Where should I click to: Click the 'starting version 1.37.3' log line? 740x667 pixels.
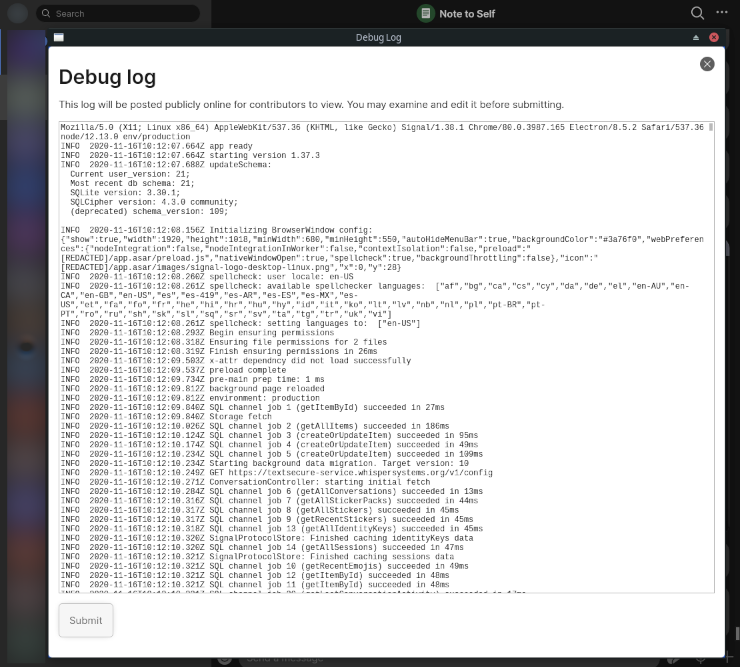coord(190,155)
